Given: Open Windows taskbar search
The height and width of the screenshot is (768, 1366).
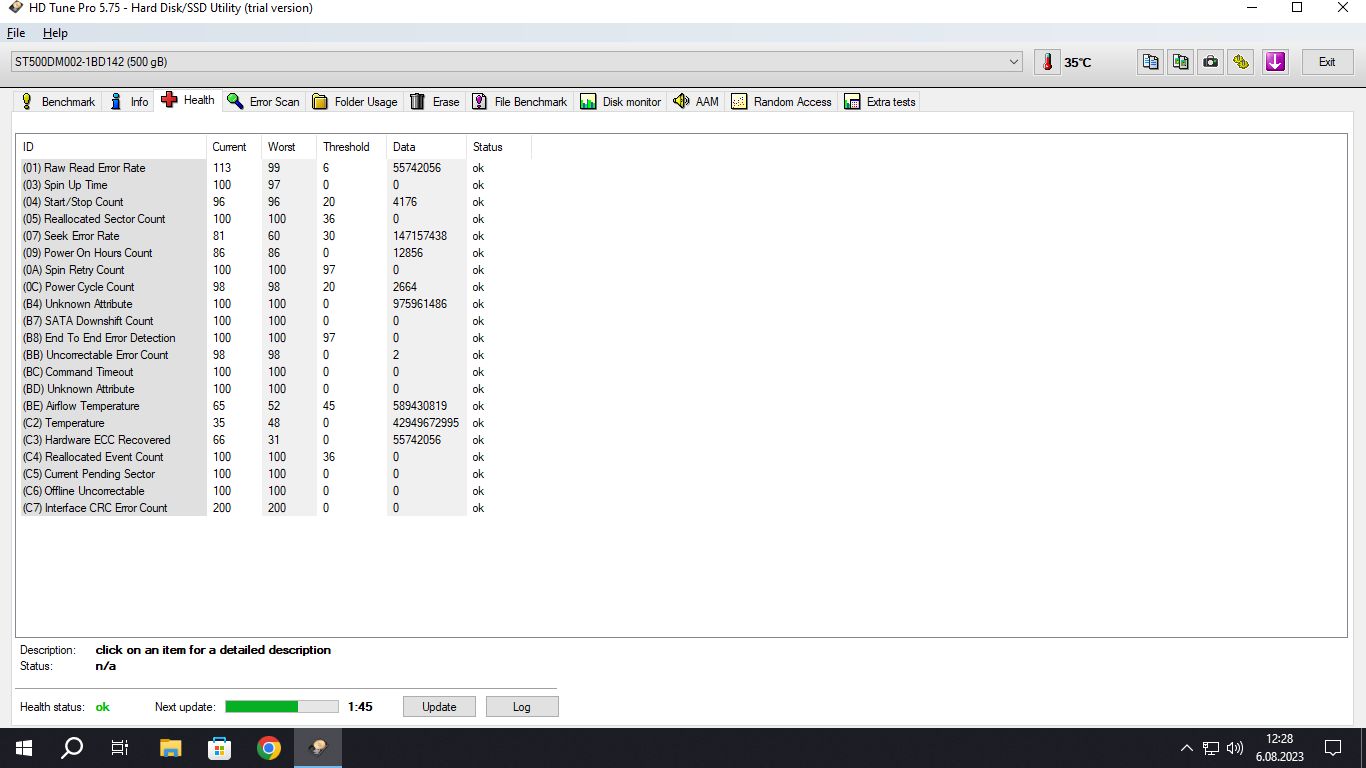Looking at the screenshot, I should click(72, 748).
